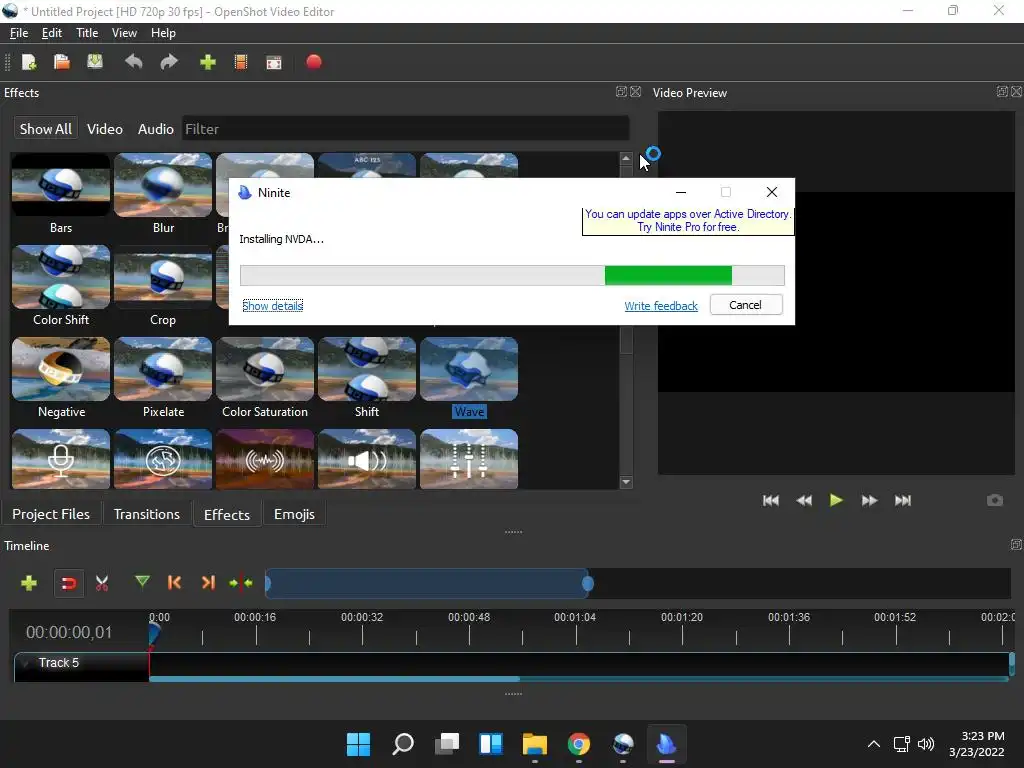Screen dimensions: 1024x768
Task: Select the Color Saturation effect
Action: [265, 369]
